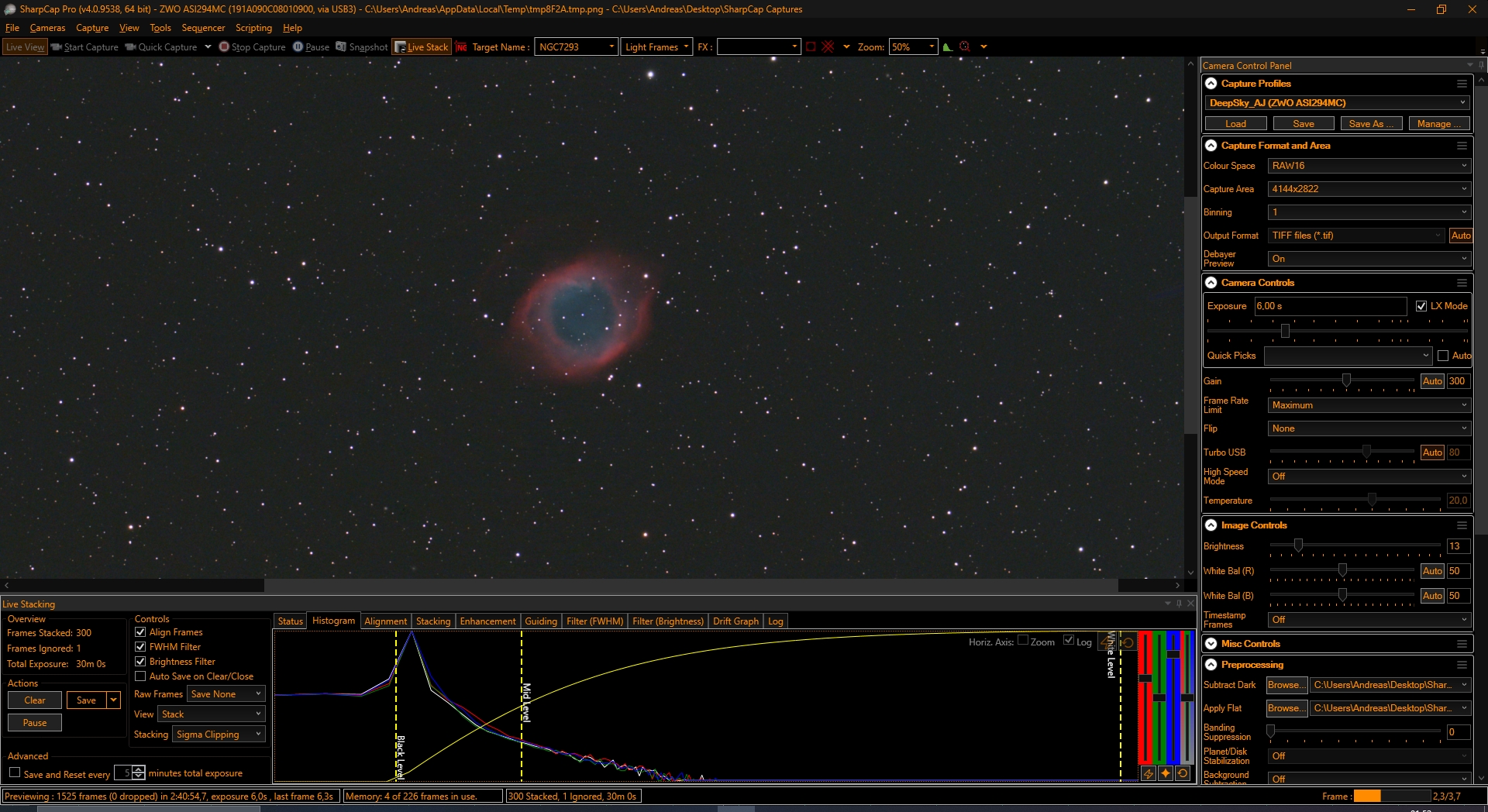The image size is (1488, 812).
Task: Click the red target name icon
Action: click(x=461, y=46)
